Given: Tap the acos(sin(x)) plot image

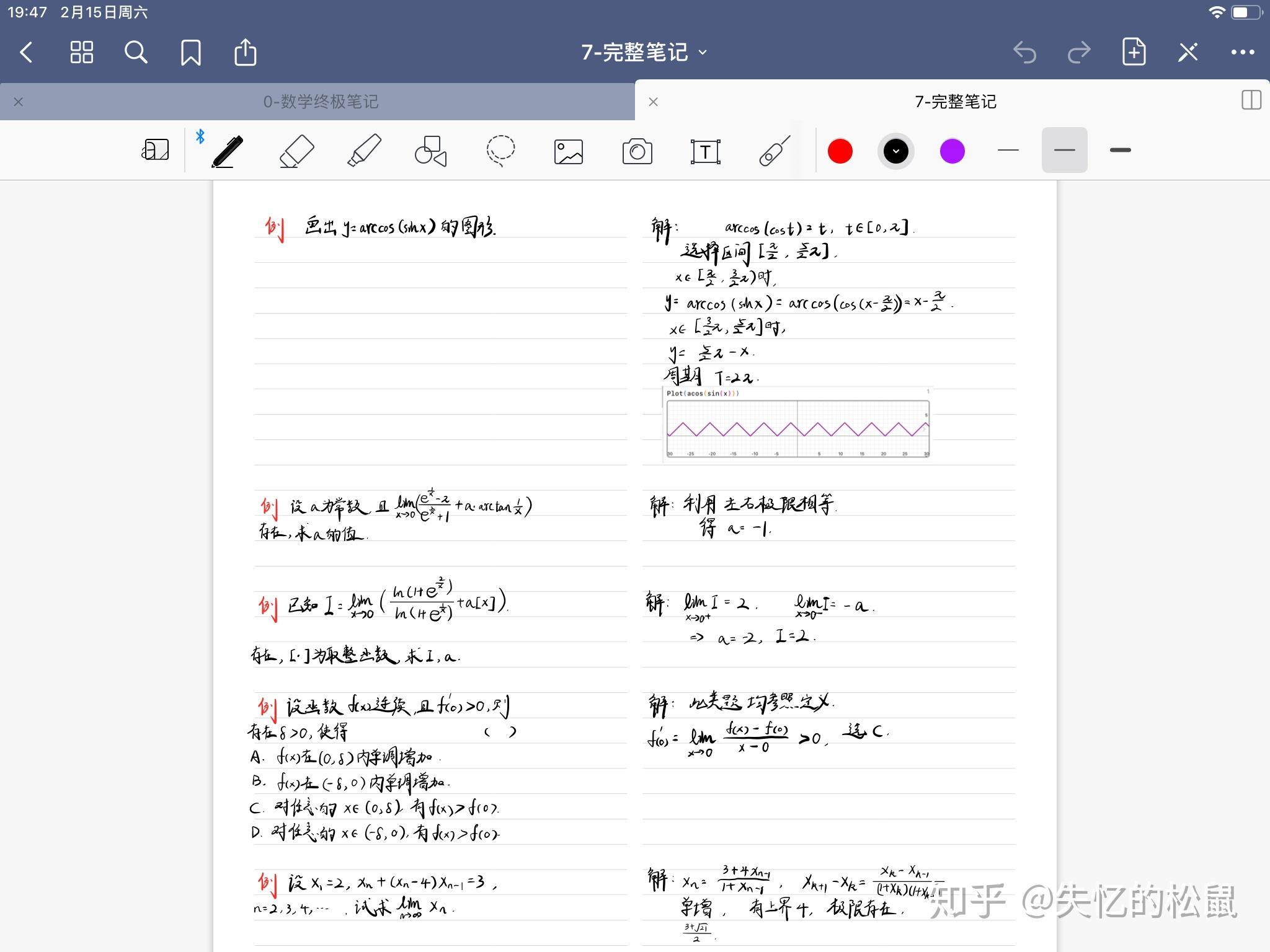Looking at the screenshot, I should coord(797,423).
